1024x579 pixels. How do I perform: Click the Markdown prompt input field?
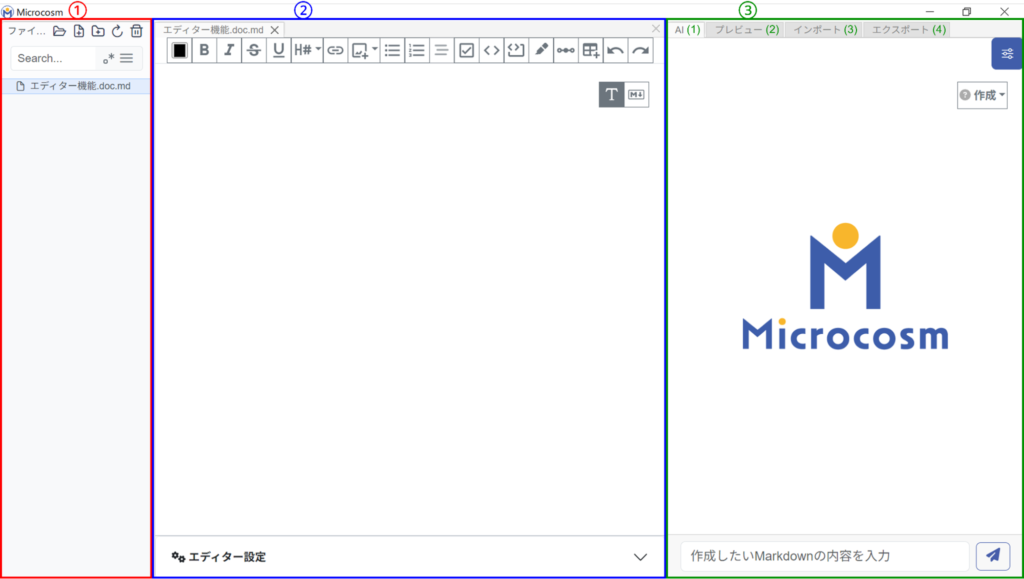tap(825, 556)
